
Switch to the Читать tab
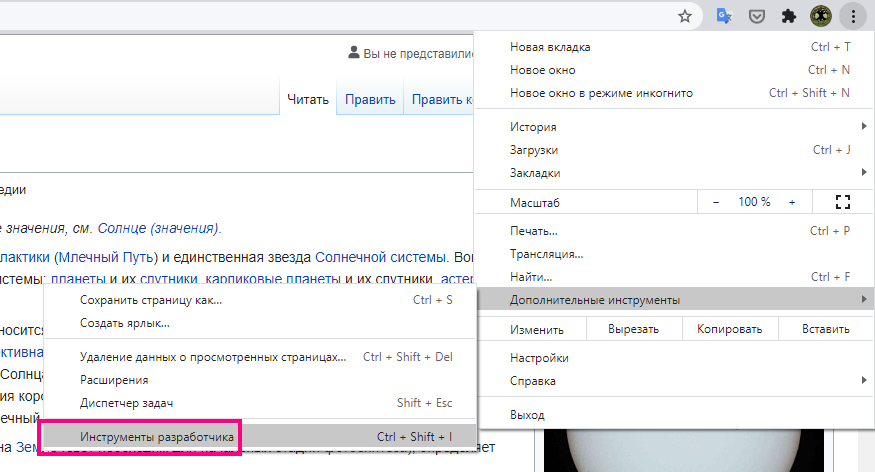click(307, 99)
